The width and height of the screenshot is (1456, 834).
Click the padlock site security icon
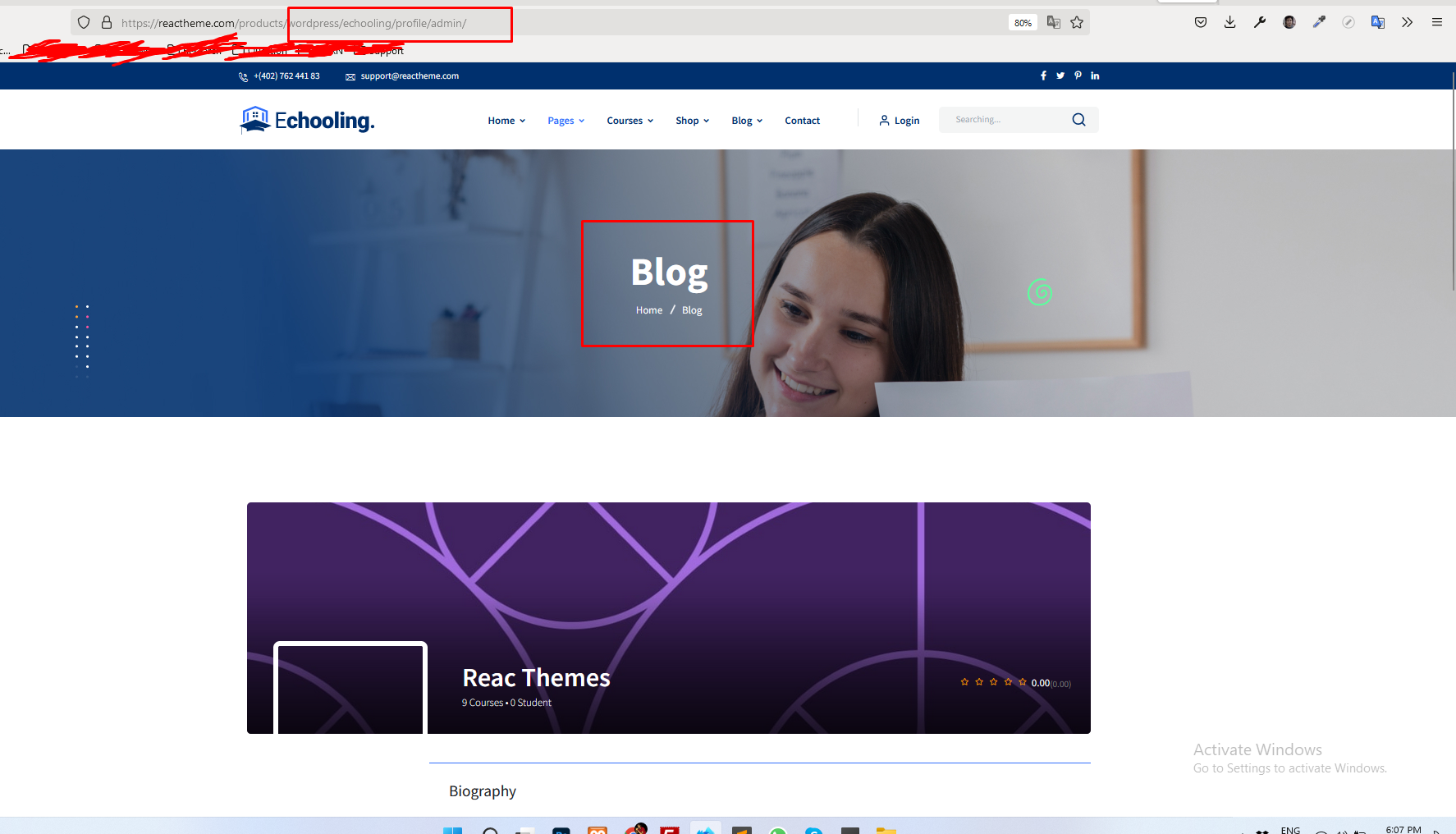click(107, 22)
